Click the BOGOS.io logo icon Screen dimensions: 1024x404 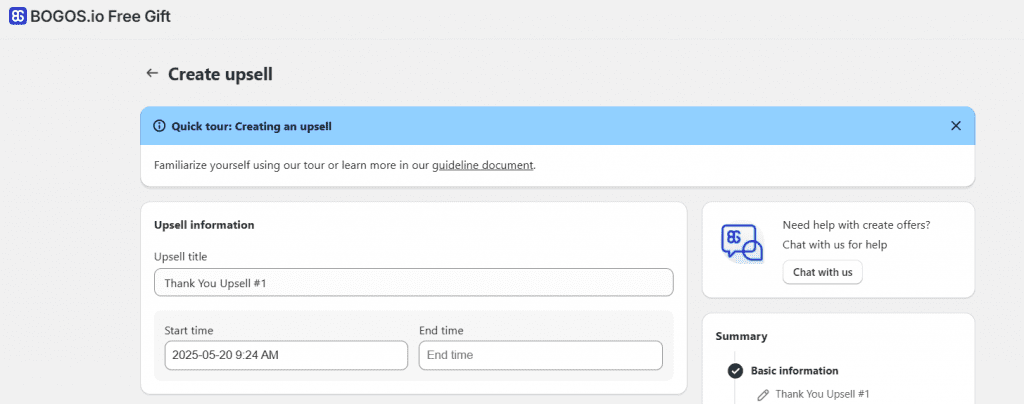(x=17, y=16)
